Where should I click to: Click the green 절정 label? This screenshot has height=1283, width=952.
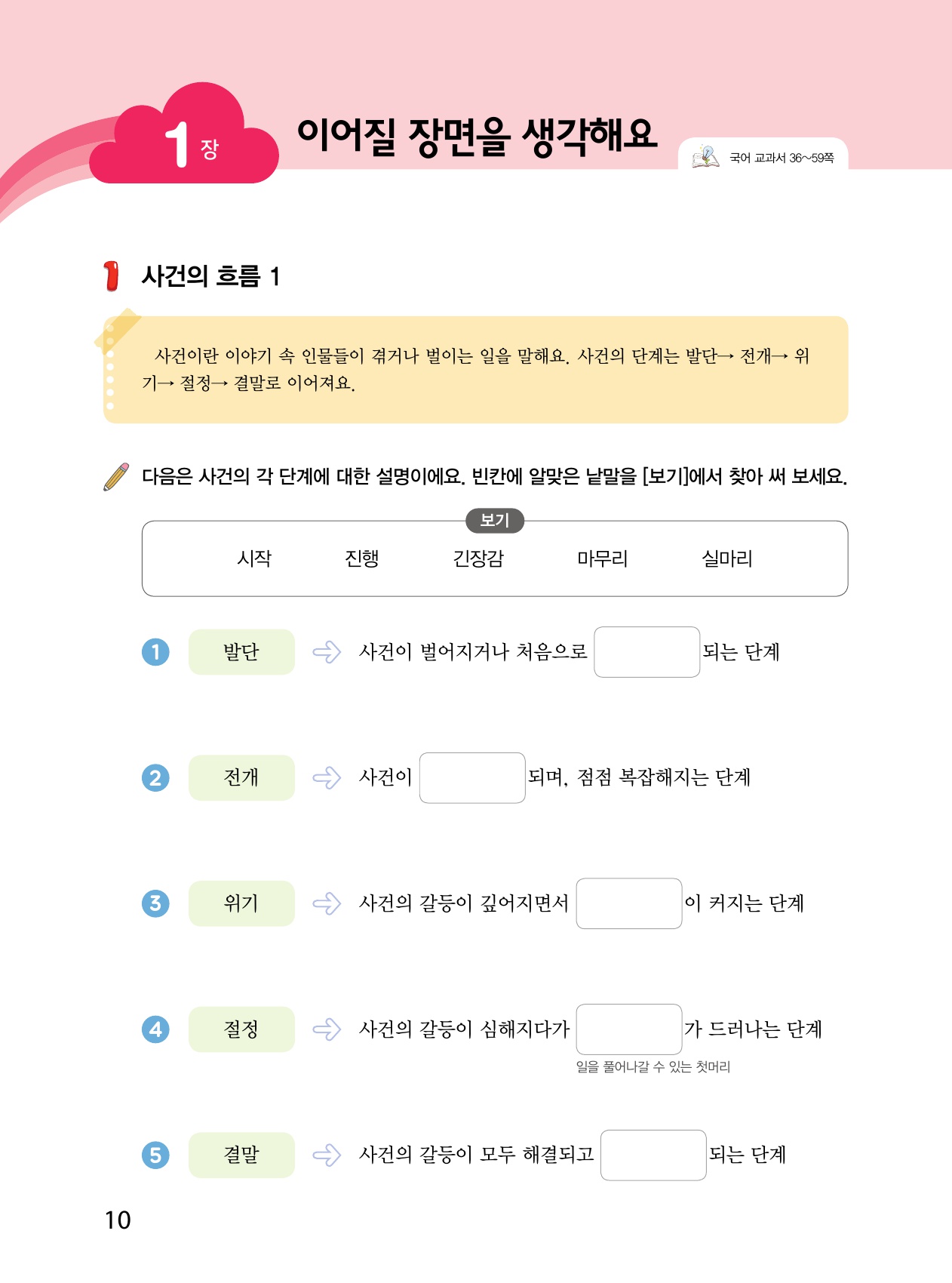241,1029
